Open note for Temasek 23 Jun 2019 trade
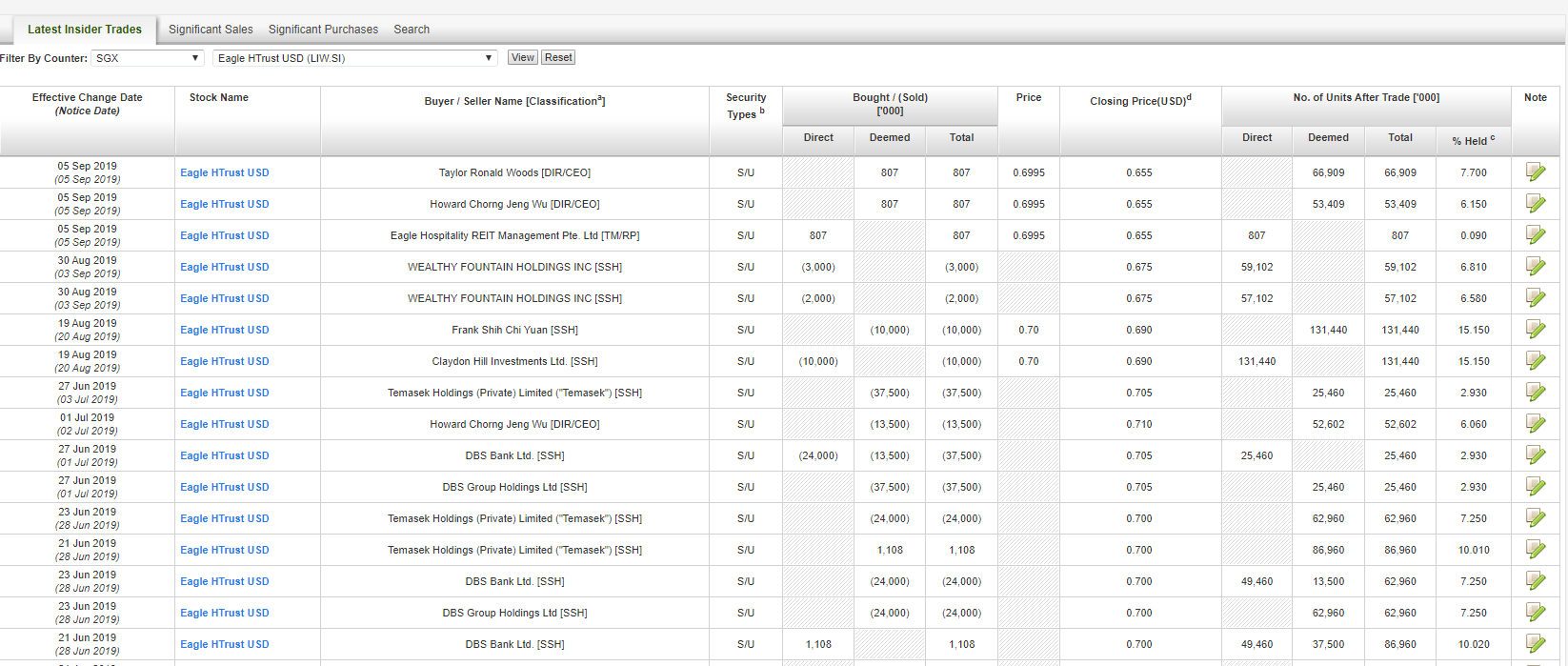 [x=1536, y=518]
